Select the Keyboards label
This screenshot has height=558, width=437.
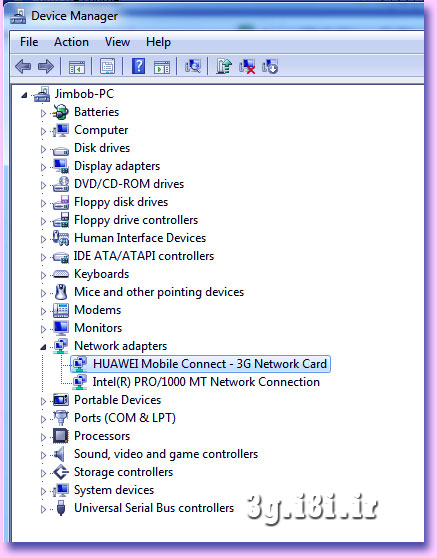101,274
